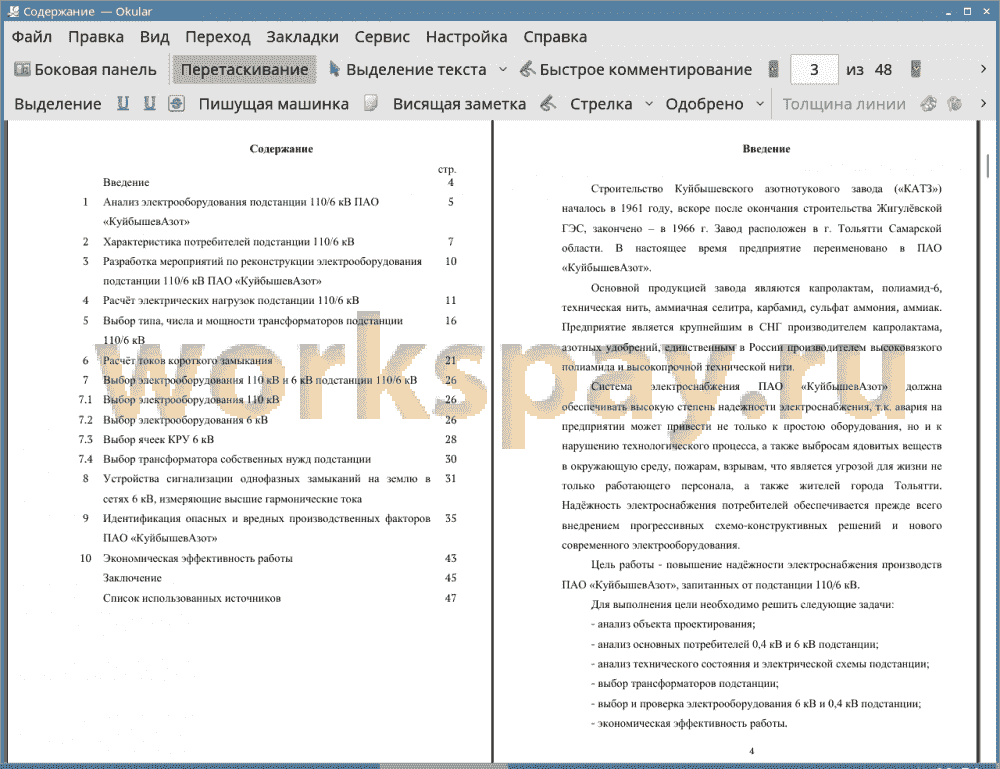Click contents entry Список использованных источников

click(192, 598)
